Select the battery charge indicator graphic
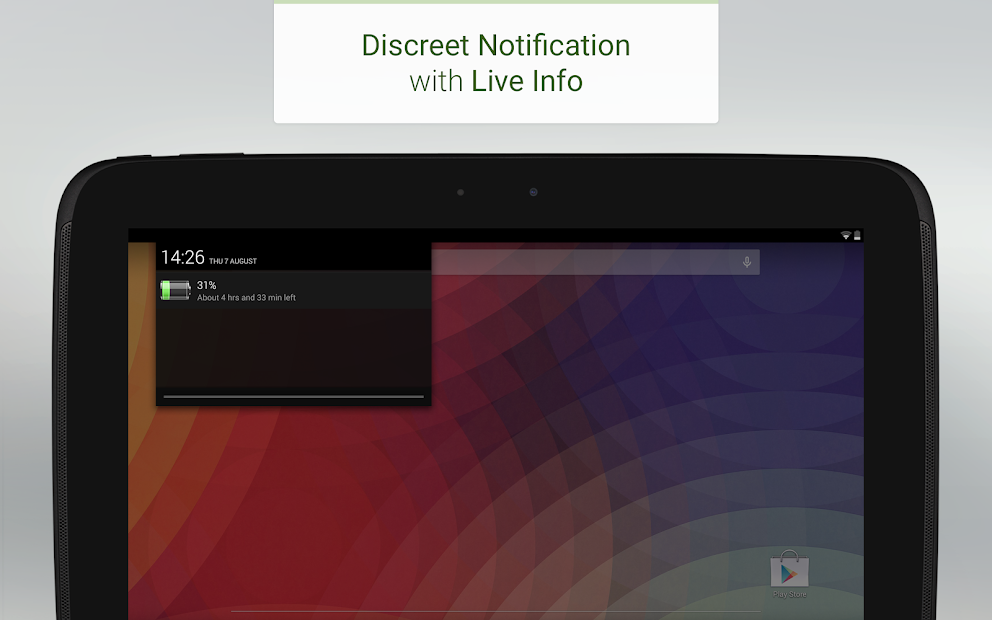The width and height of the screenshot is (992, 620). 175,290
